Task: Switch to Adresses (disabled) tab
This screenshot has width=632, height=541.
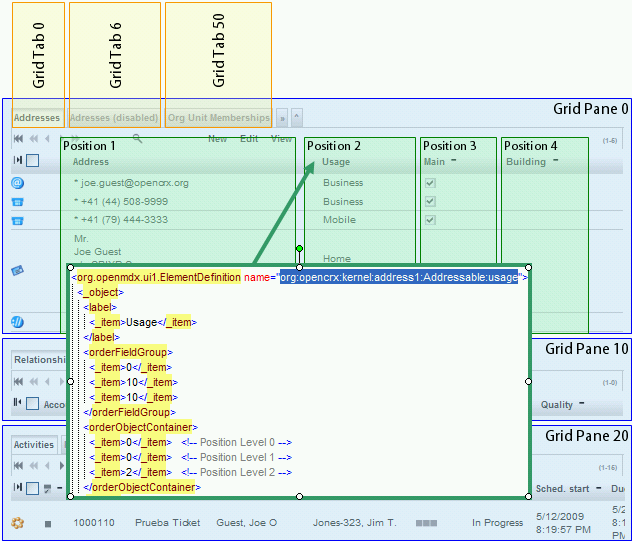Action: click(x=114, y=118)
